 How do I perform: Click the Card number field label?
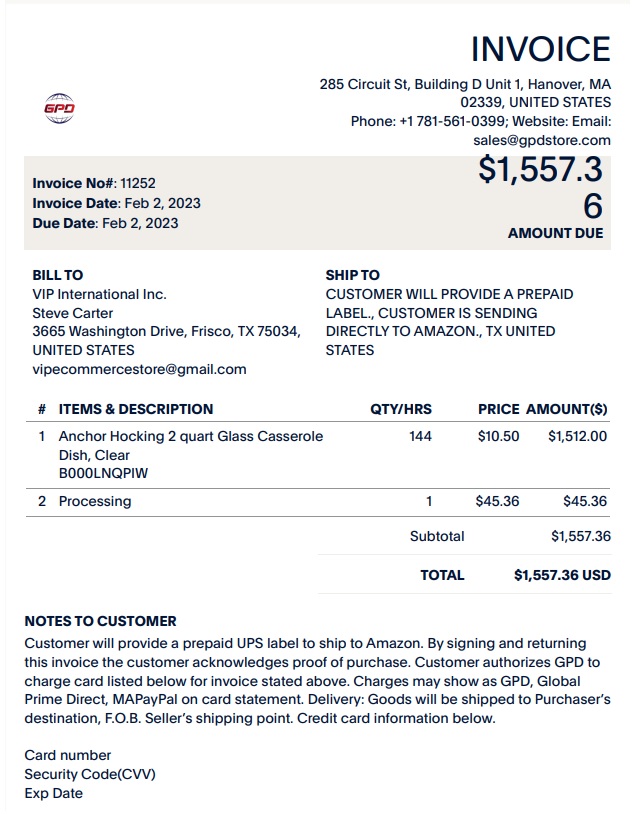coord(68,755)
